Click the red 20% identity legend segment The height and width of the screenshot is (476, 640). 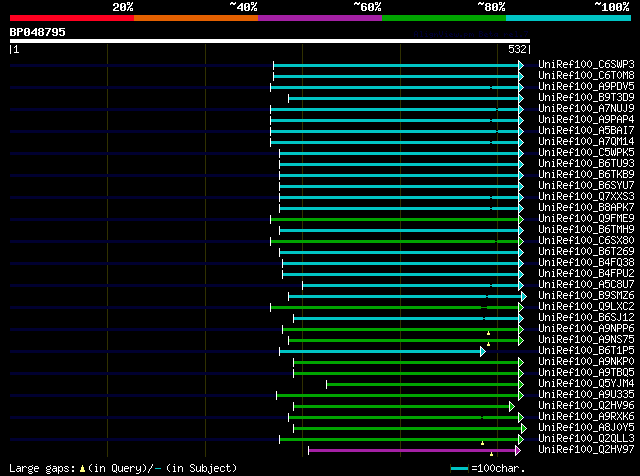coord(72,18)
